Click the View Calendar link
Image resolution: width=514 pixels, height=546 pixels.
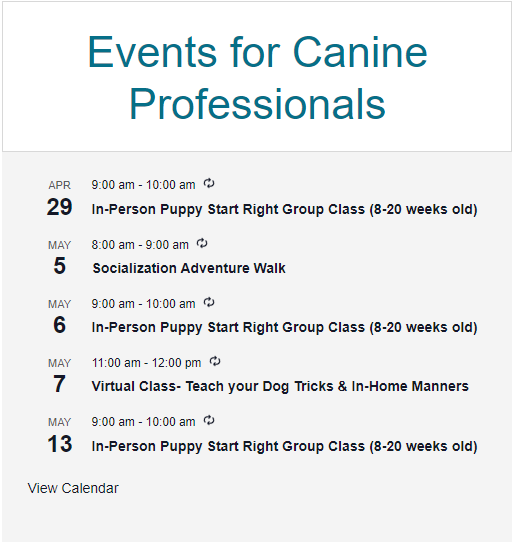coord(73,488)
